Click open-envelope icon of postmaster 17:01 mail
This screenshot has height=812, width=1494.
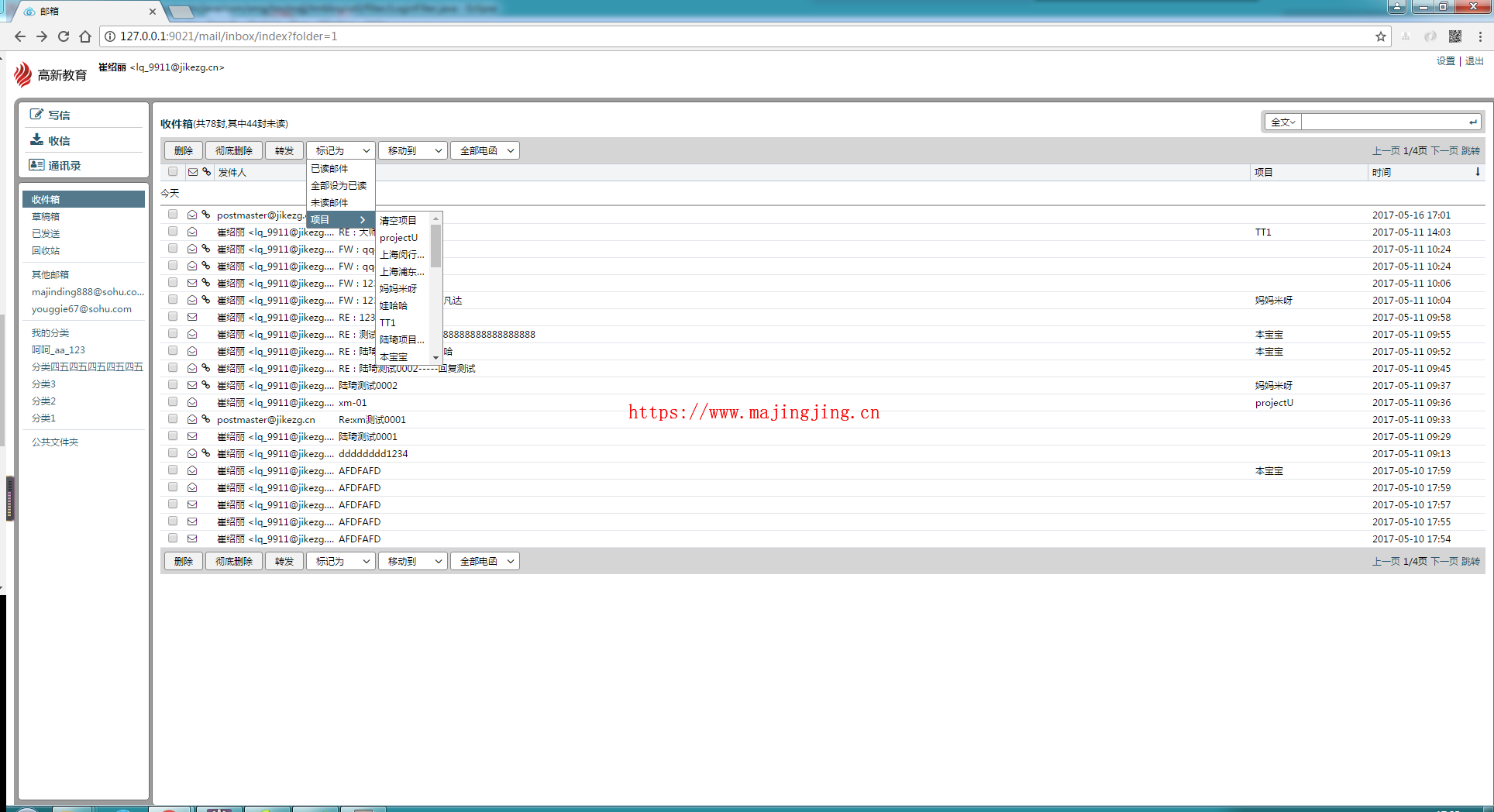192,215
